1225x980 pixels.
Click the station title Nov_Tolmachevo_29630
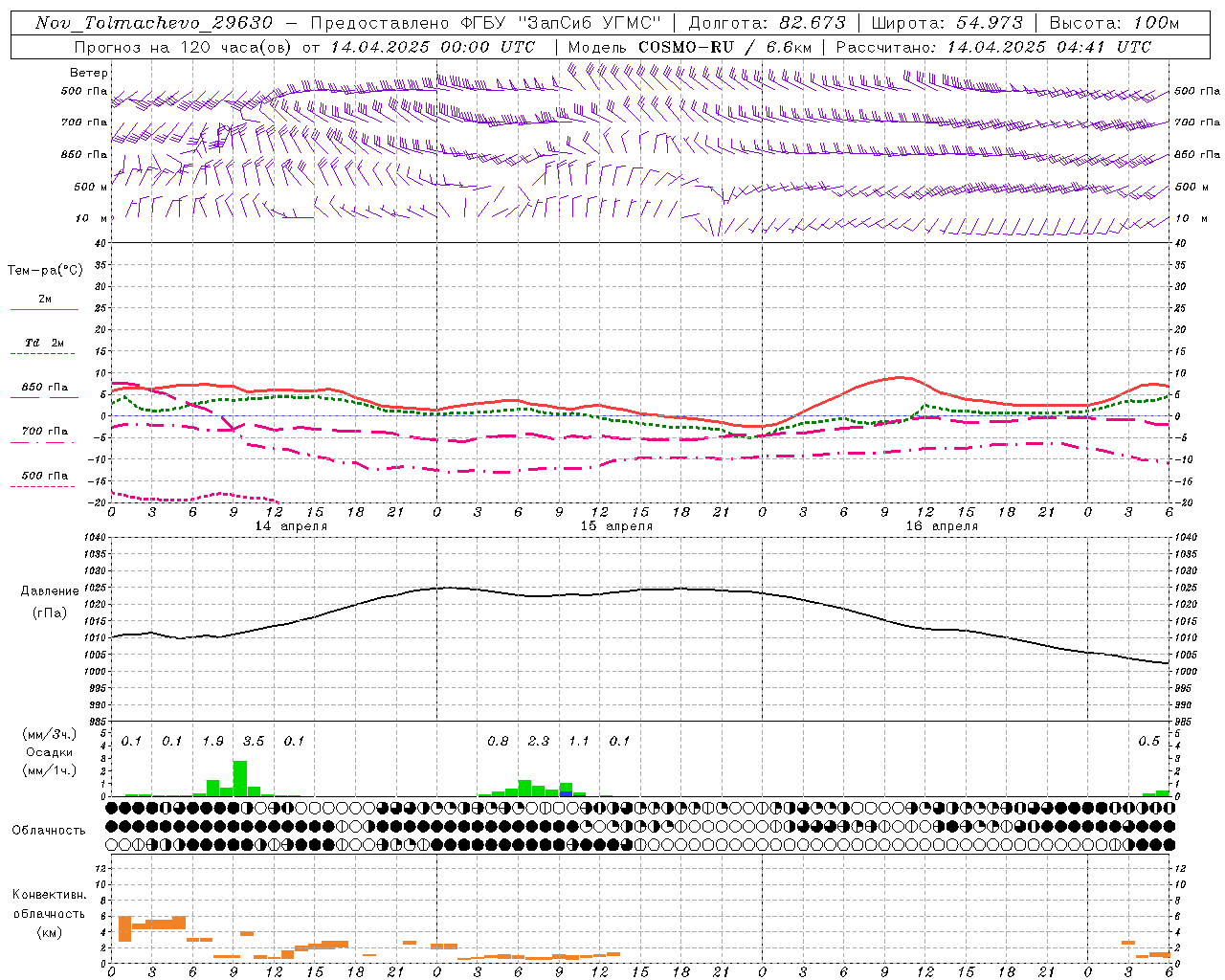point(154,23)
